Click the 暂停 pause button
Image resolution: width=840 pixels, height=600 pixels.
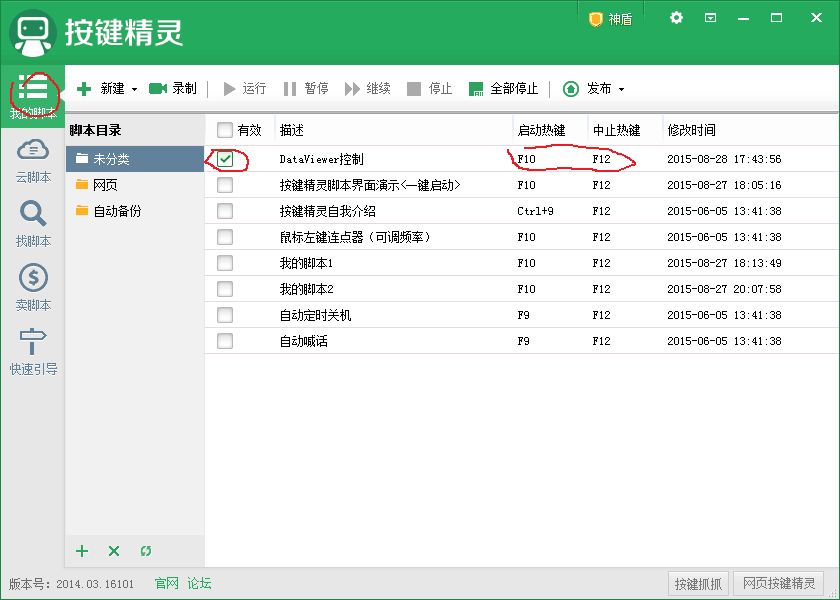coord(306,88)
